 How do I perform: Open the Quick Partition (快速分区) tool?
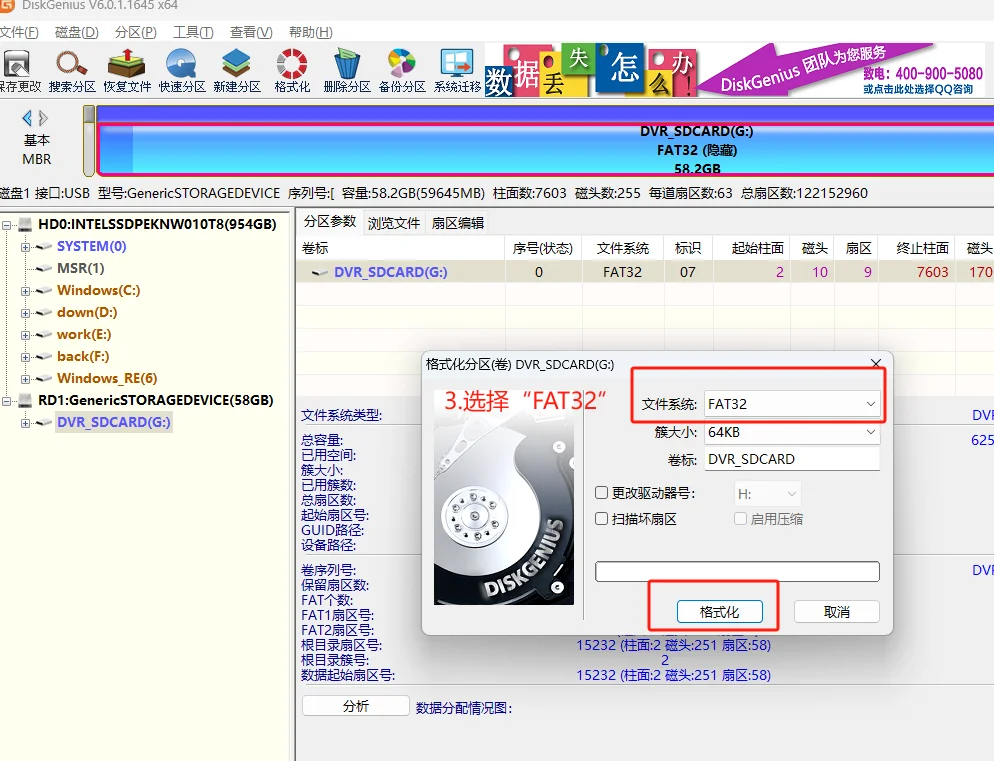coord(182,71)
